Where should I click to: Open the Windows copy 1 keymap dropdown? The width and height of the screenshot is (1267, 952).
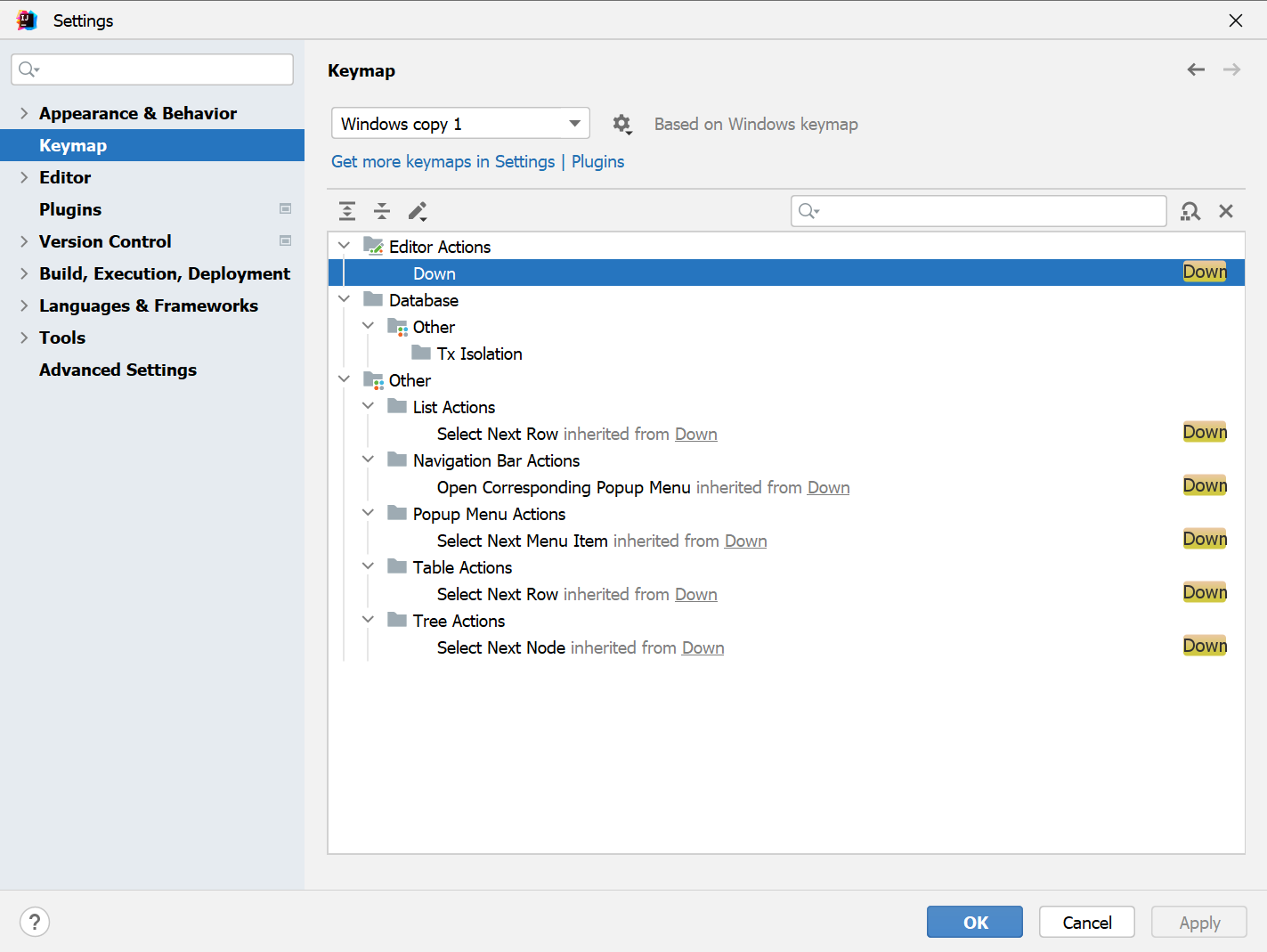pos(460,123)
